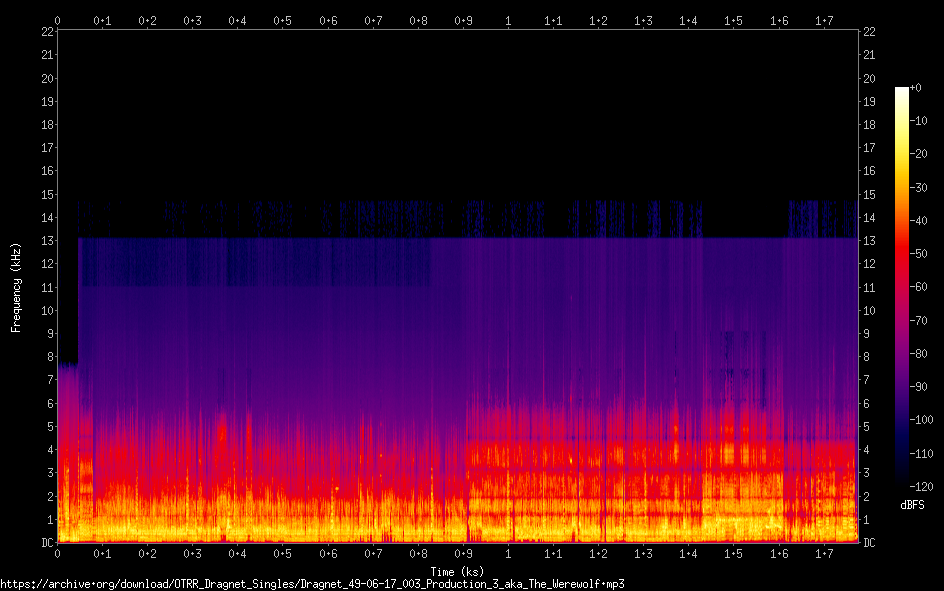Click the 'Frequency (kHz)' axis label
This screenshot has height=591, width=944.
15,287
